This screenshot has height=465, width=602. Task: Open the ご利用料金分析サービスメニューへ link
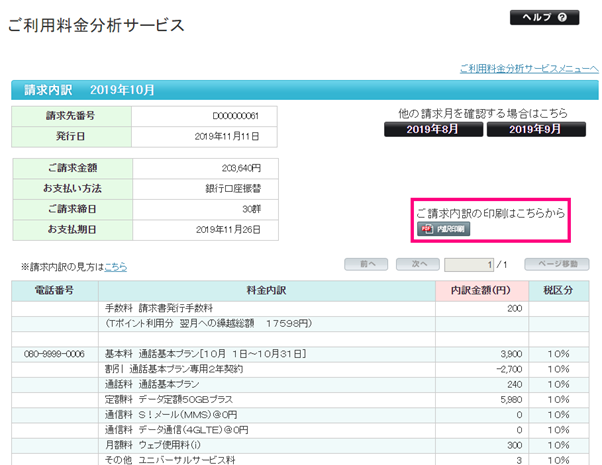coord(528,68)
